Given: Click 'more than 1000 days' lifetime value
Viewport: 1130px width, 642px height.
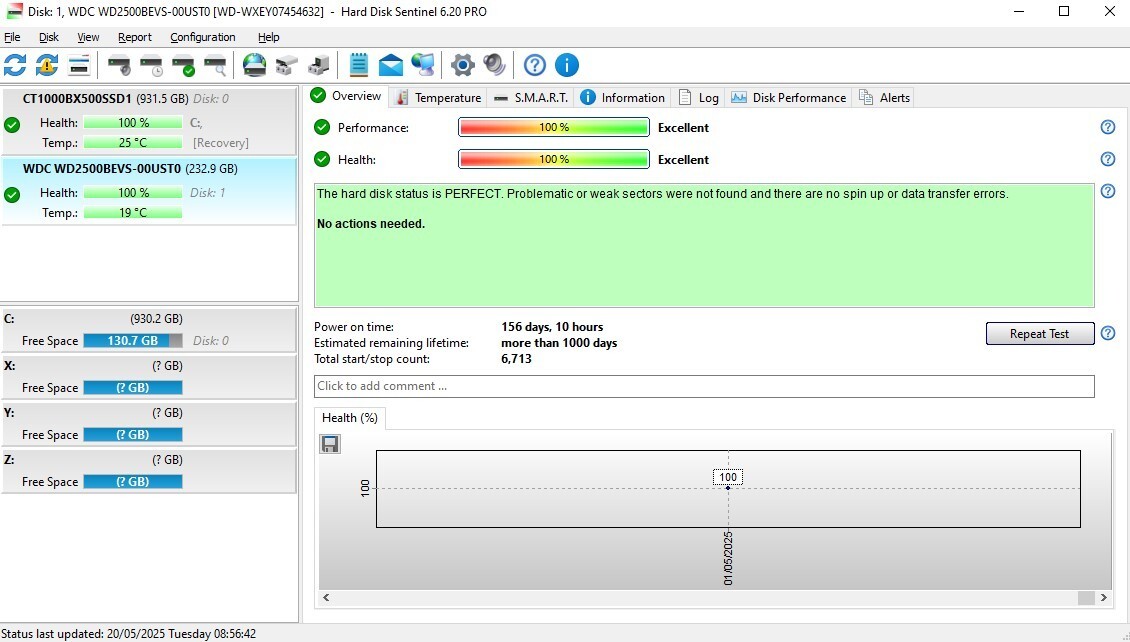Looking at the screenshot, I should 559,343.
